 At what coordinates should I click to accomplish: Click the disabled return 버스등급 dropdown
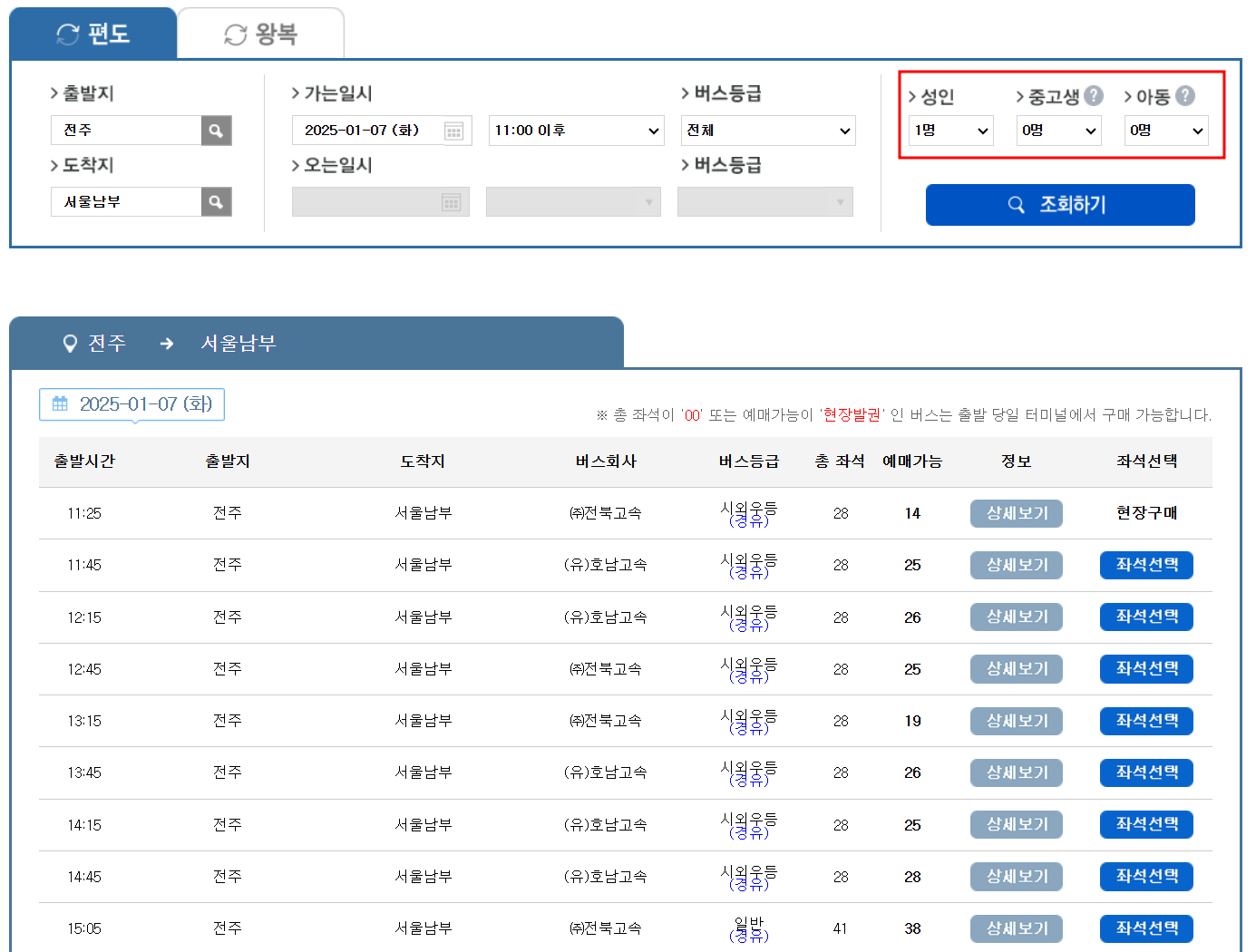(765, 202)
